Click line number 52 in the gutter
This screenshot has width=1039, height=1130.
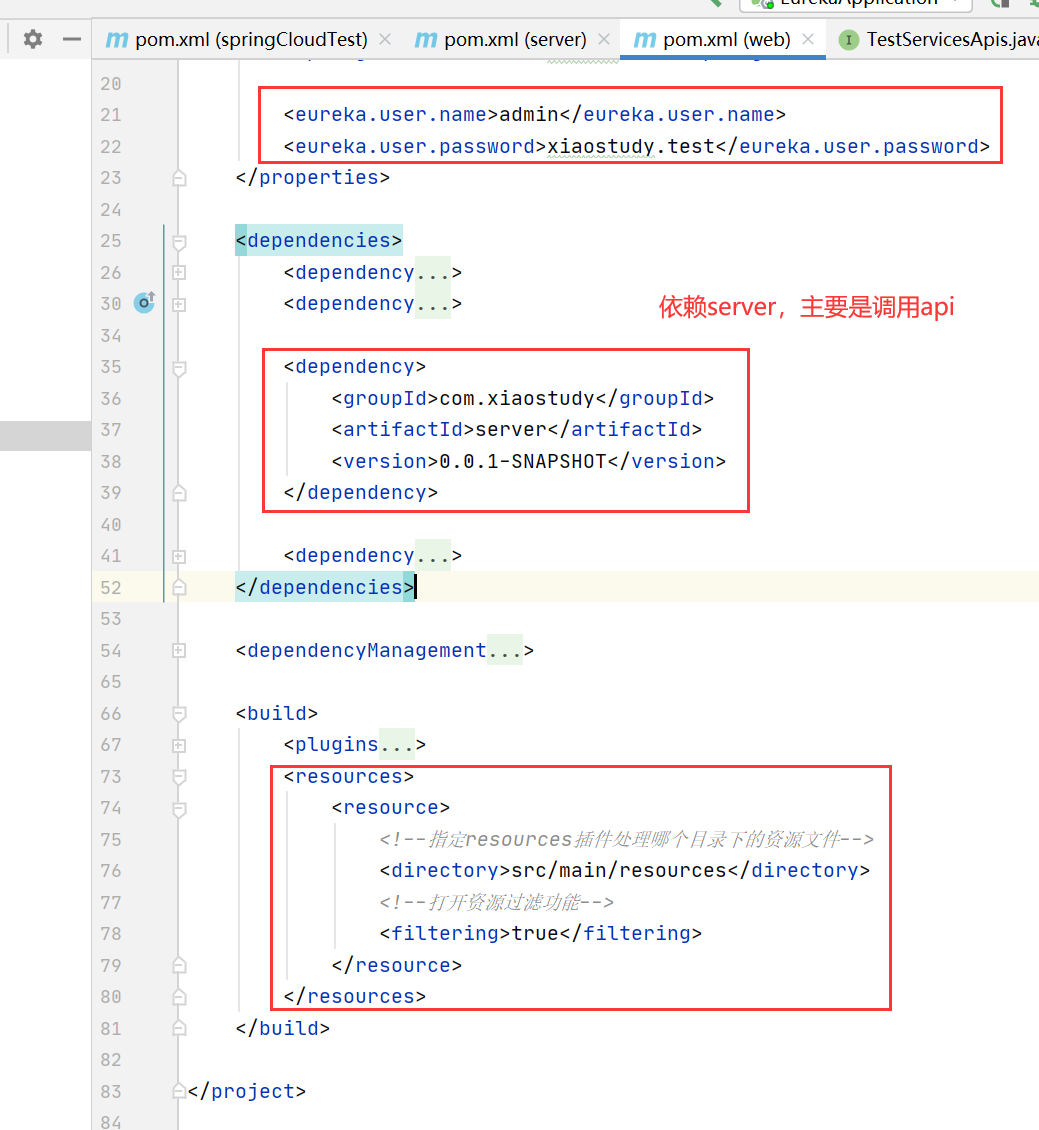(x=111, y=588)
